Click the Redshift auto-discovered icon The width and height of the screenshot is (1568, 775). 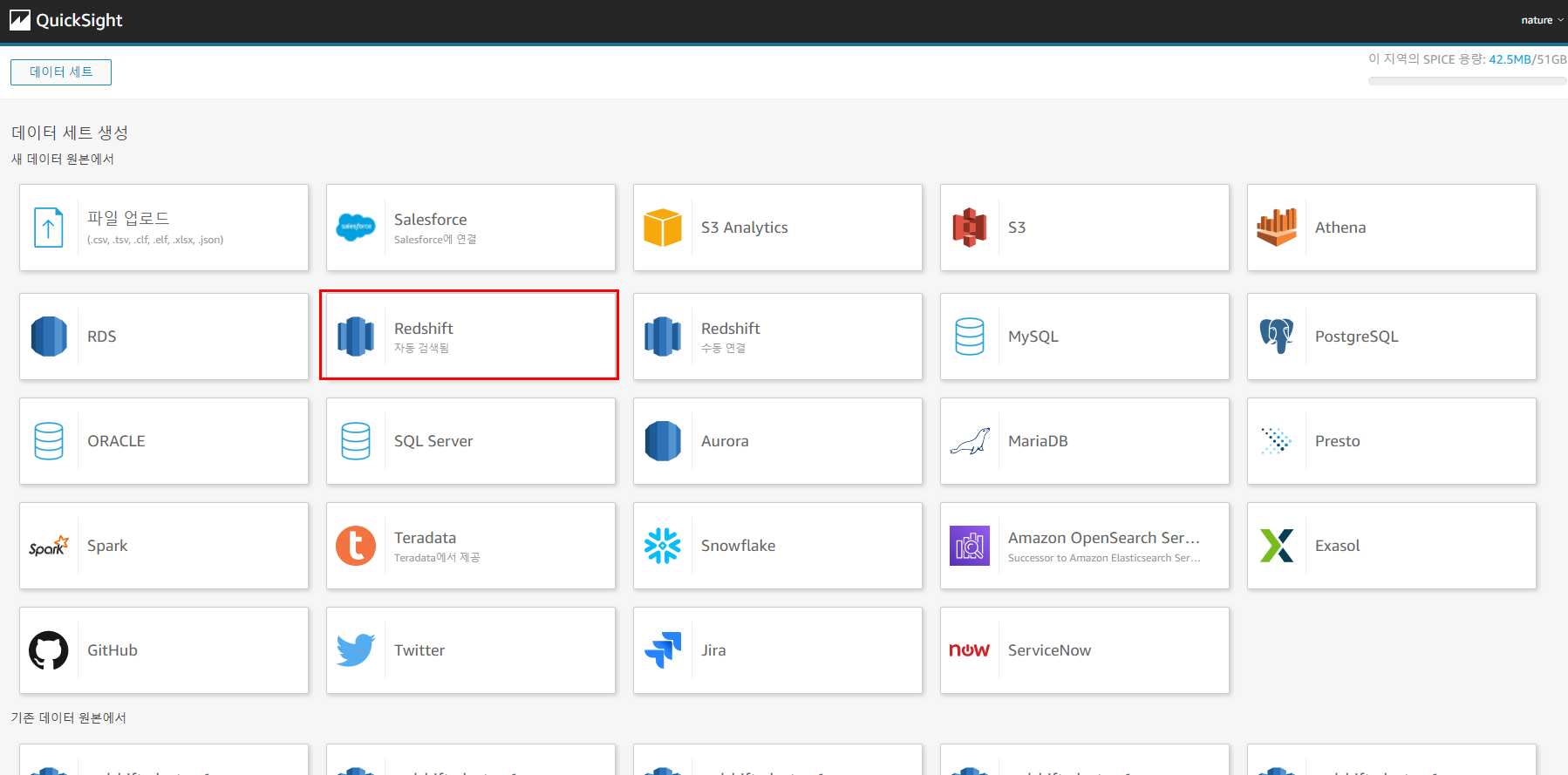[x=356, y=337]
